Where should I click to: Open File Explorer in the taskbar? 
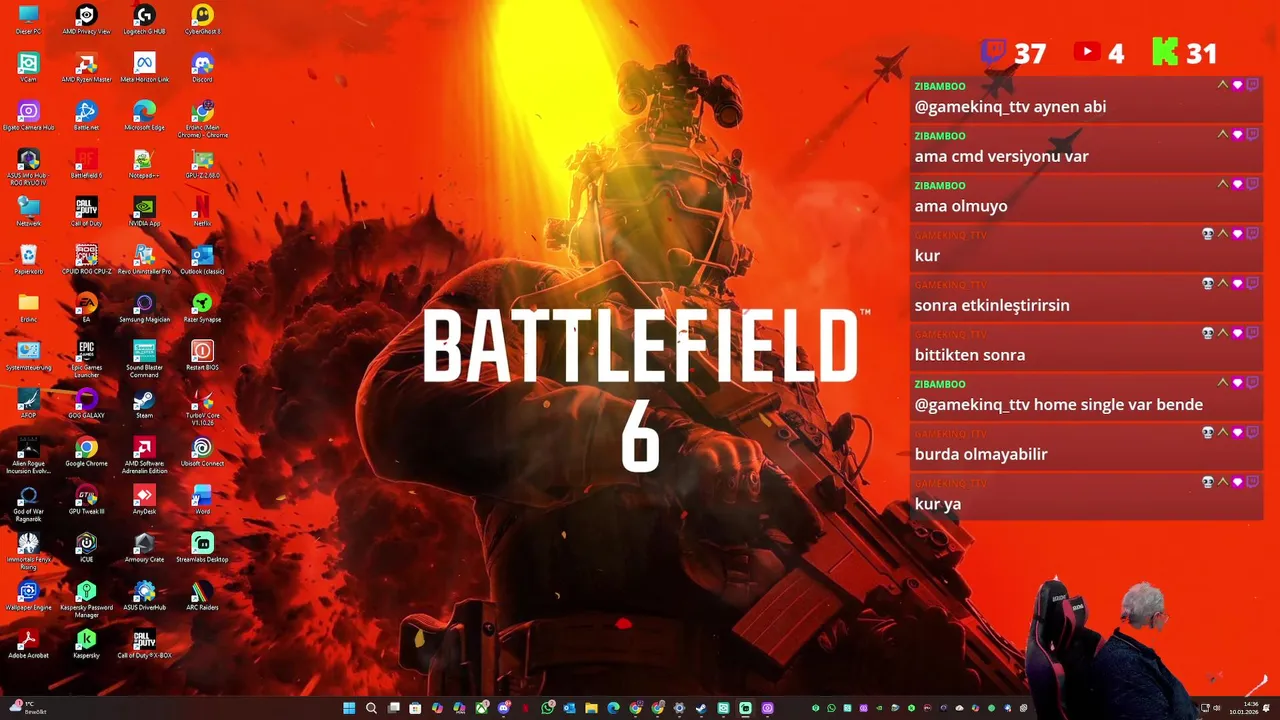click(591, 708)
